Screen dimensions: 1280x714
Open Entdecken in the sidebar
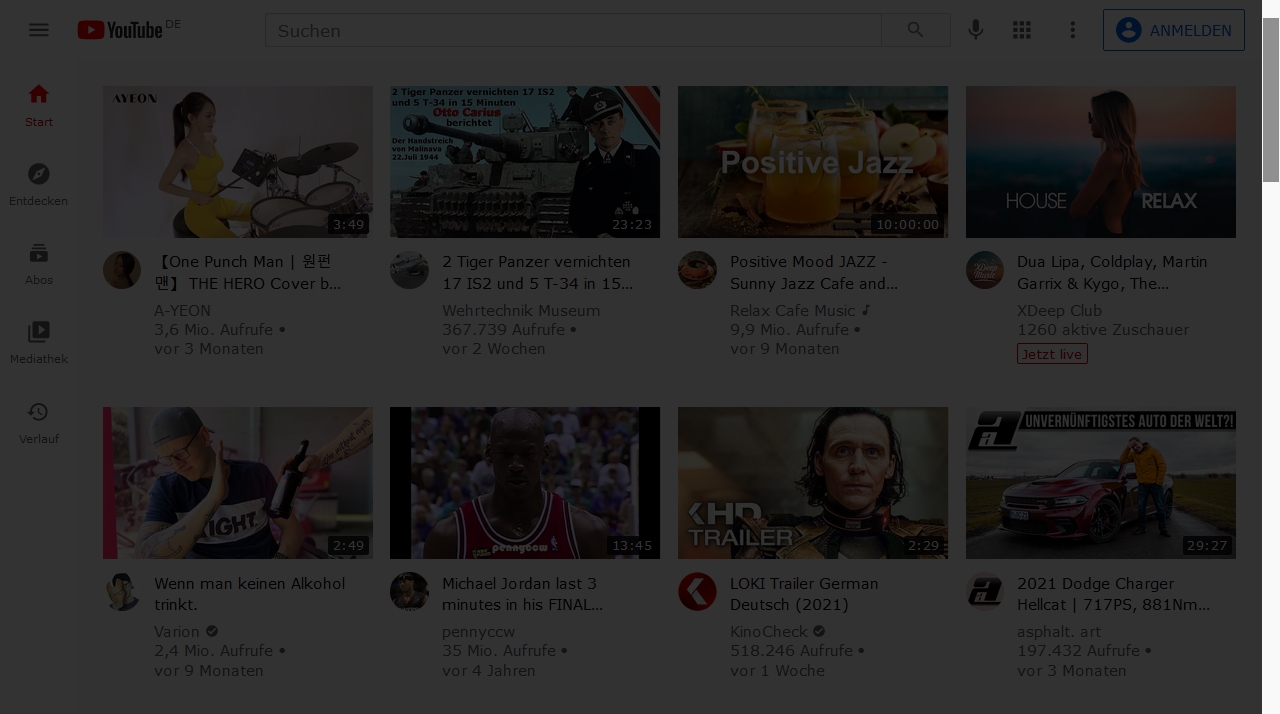tap(39, 185)
